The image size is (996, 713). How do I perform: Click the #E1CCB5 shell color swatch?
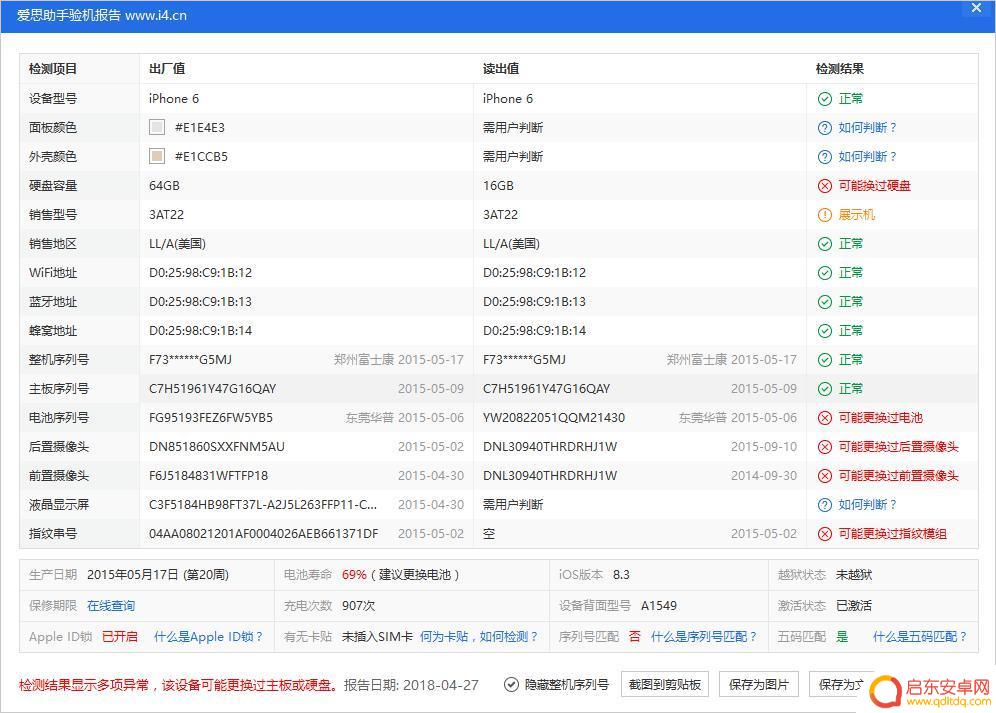coord(156,156)
